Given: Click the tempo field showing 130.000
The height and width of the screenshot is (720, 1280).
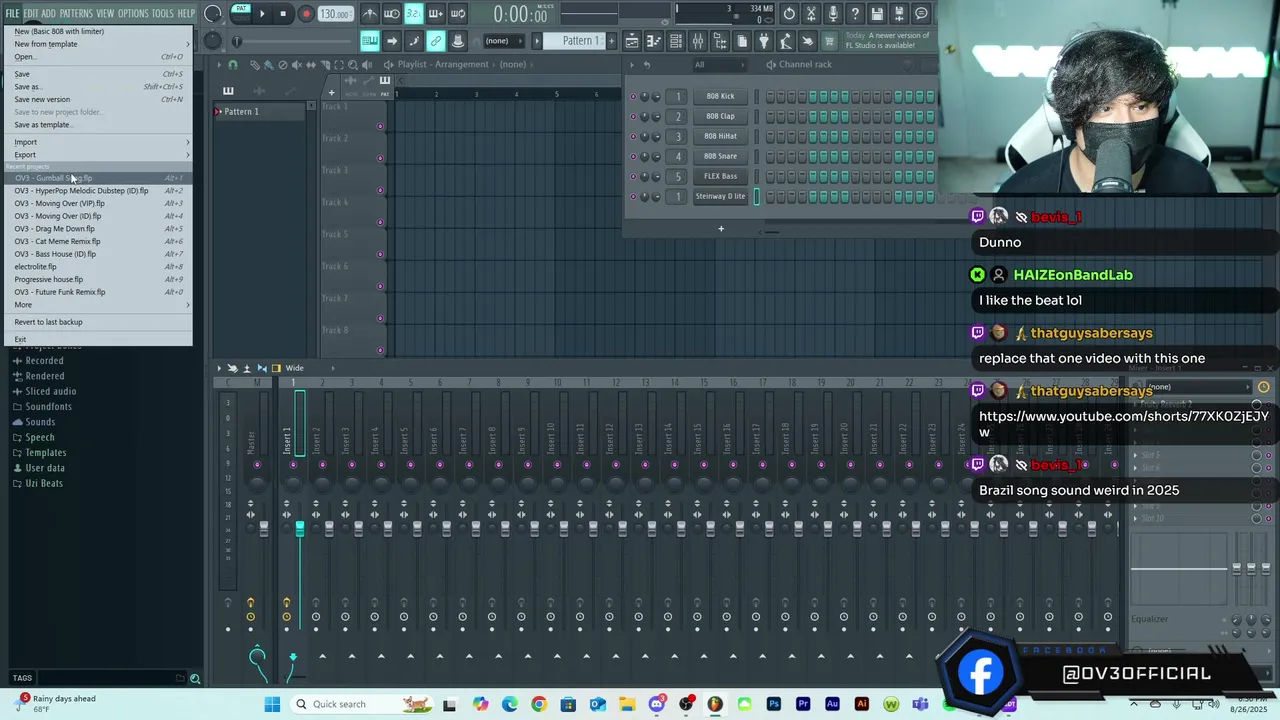Looking at the screenshot, I should point(336,14).
